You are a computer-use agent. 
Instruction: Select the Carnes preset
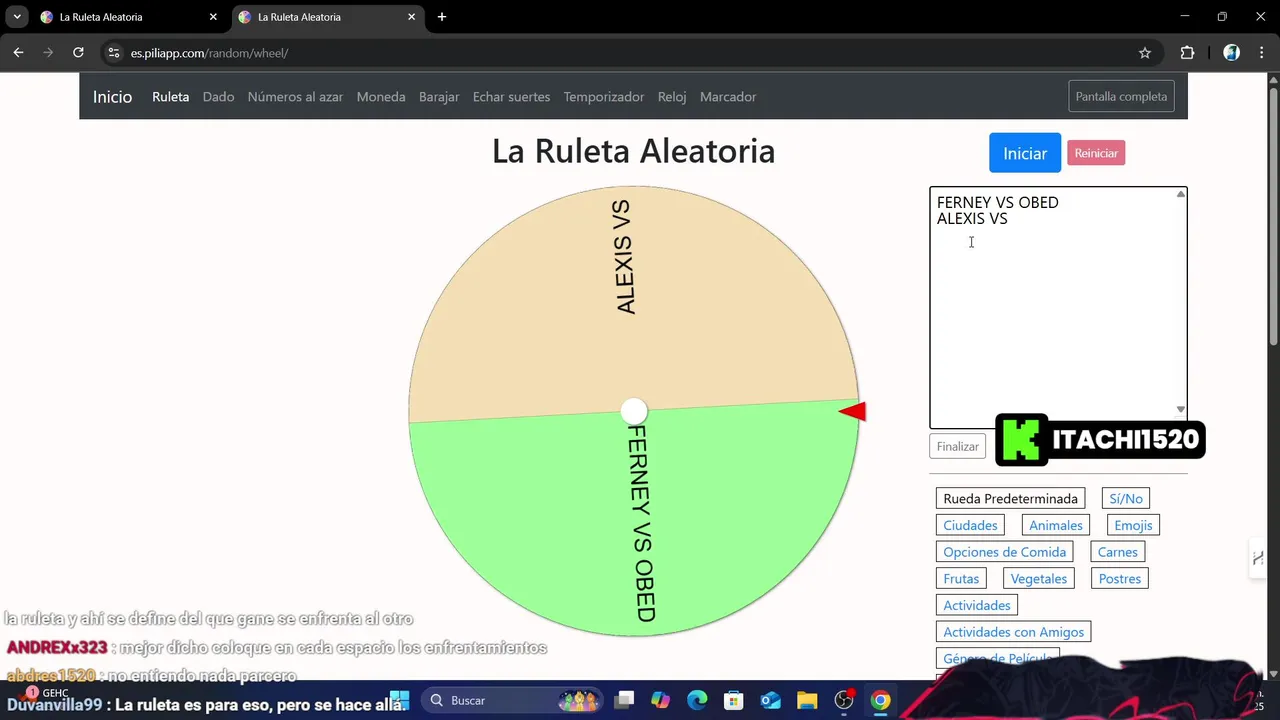[1118, 552]
